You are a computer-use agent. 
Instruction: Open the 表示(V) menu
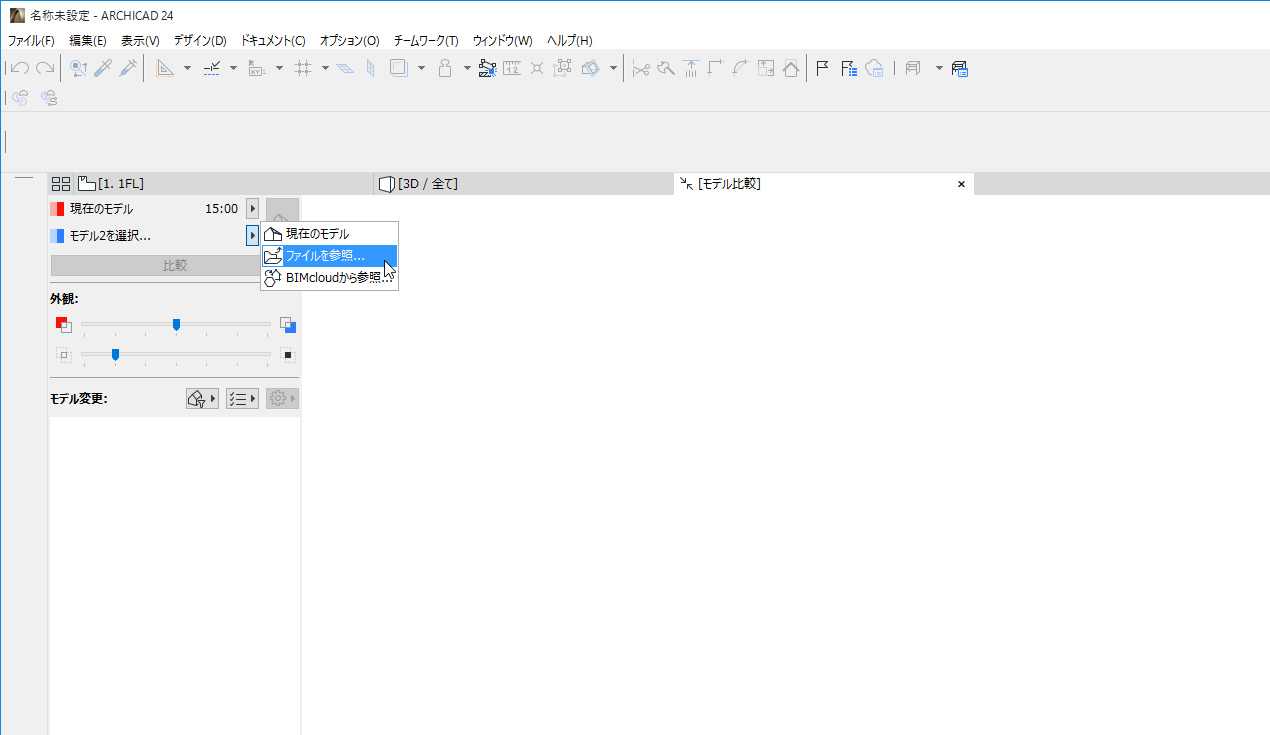click(x=140, y=41)
